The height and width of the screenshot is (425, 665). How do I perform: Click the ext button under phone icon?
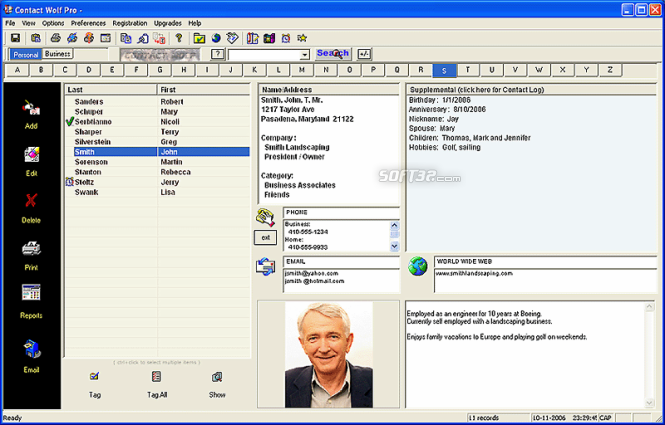point(265,238)
